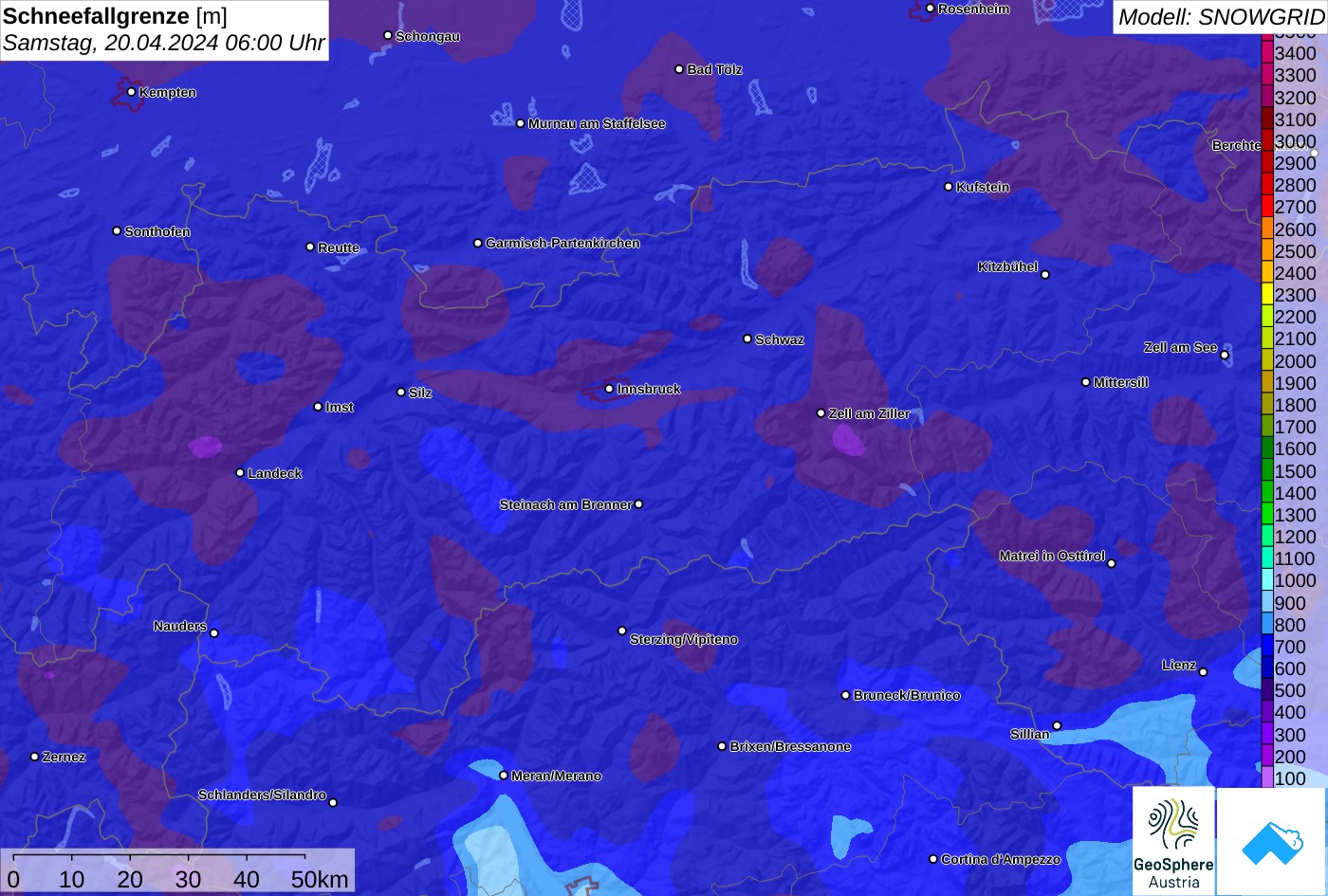Viewport: 1328px width, 896px height.
Task: Click the Steinach am Brenner label
Action: [565, 504]
